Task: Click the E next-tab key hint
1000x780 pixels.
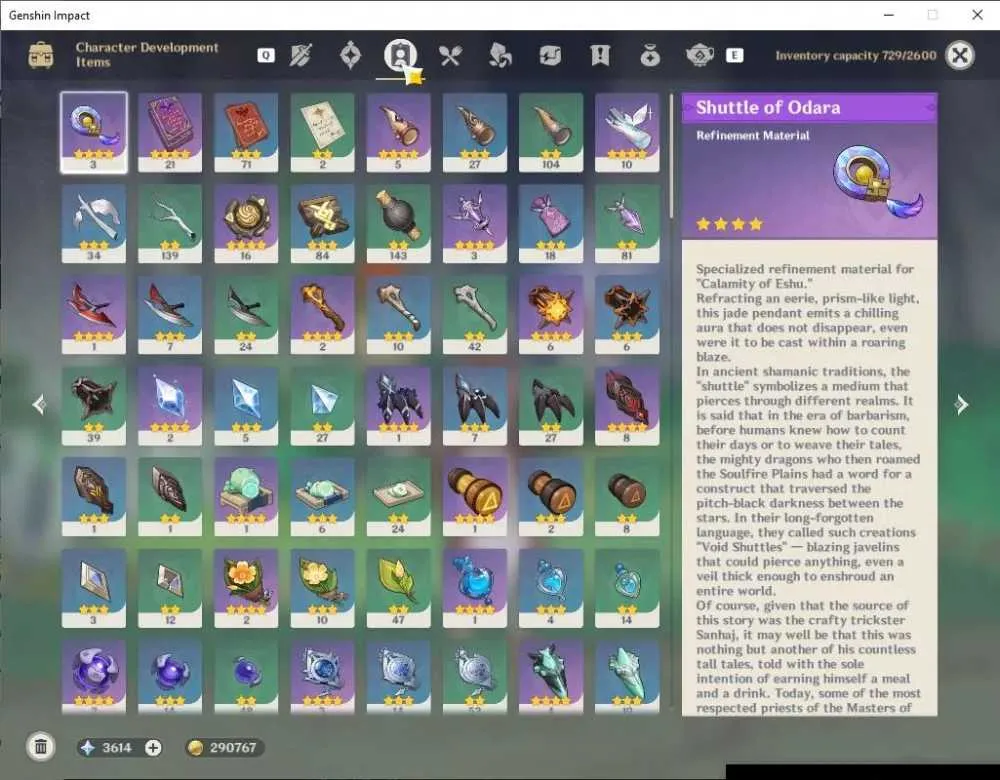Action: 734,55
